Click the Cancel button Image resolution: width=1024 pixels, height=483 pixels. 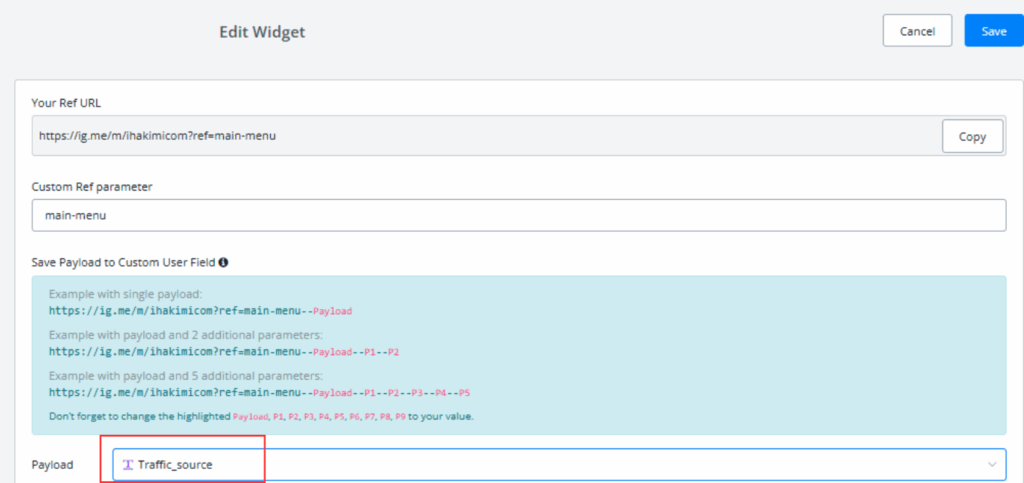(917, 31)
